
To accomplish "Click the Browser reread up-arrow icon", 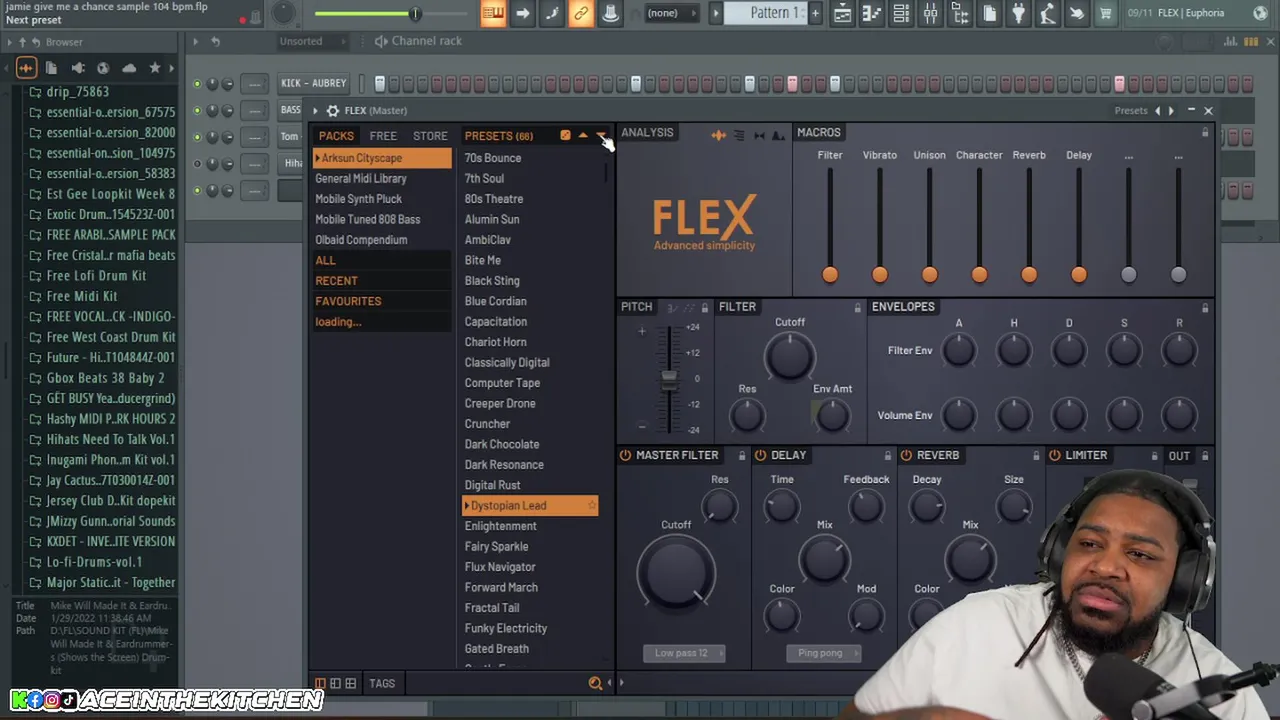I will (23, 42).
